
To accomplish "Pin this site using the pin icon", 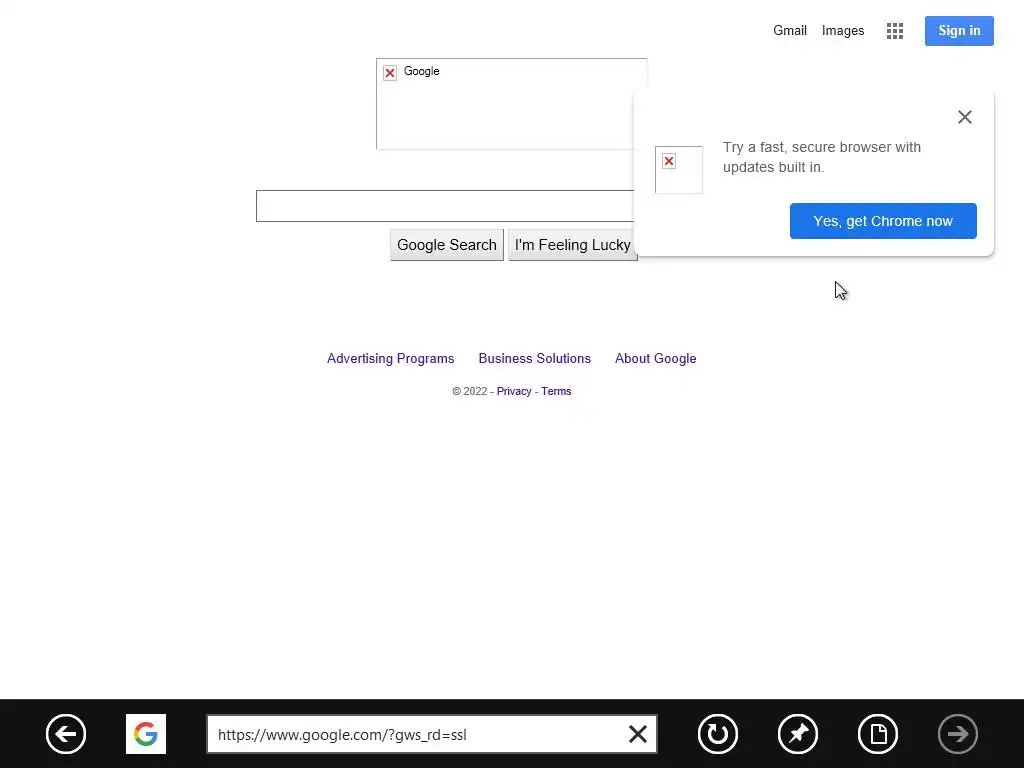I will coord(798,734).
